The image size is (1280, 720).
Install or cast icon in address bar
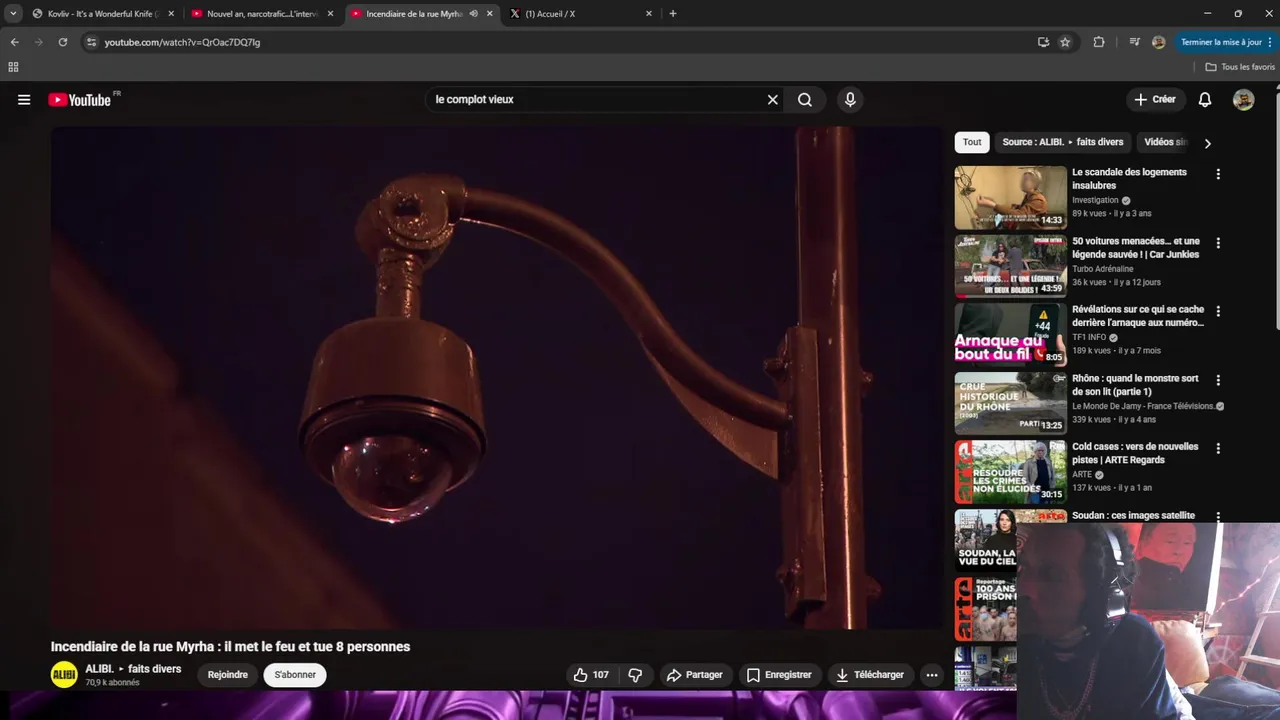coord(1043,42)
